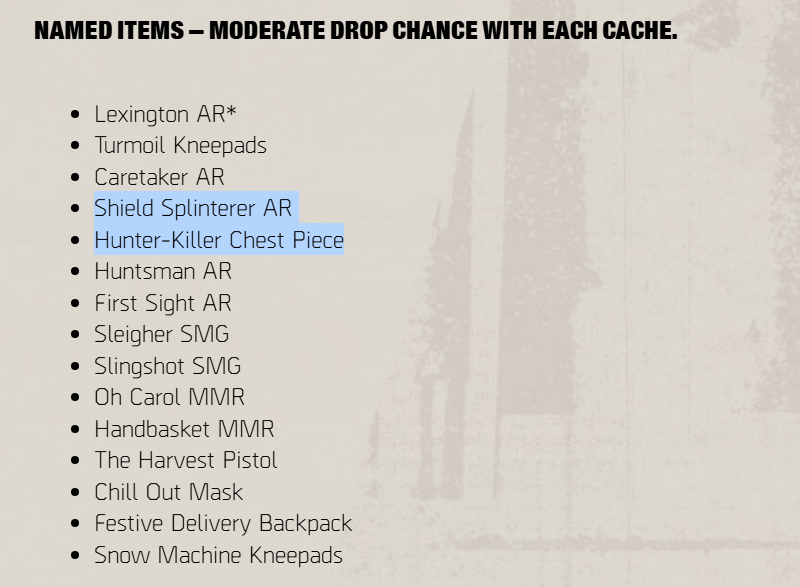Click the Huntsman AR list item
The width and height of the screenshot is (800, 587).
[163, 271]
